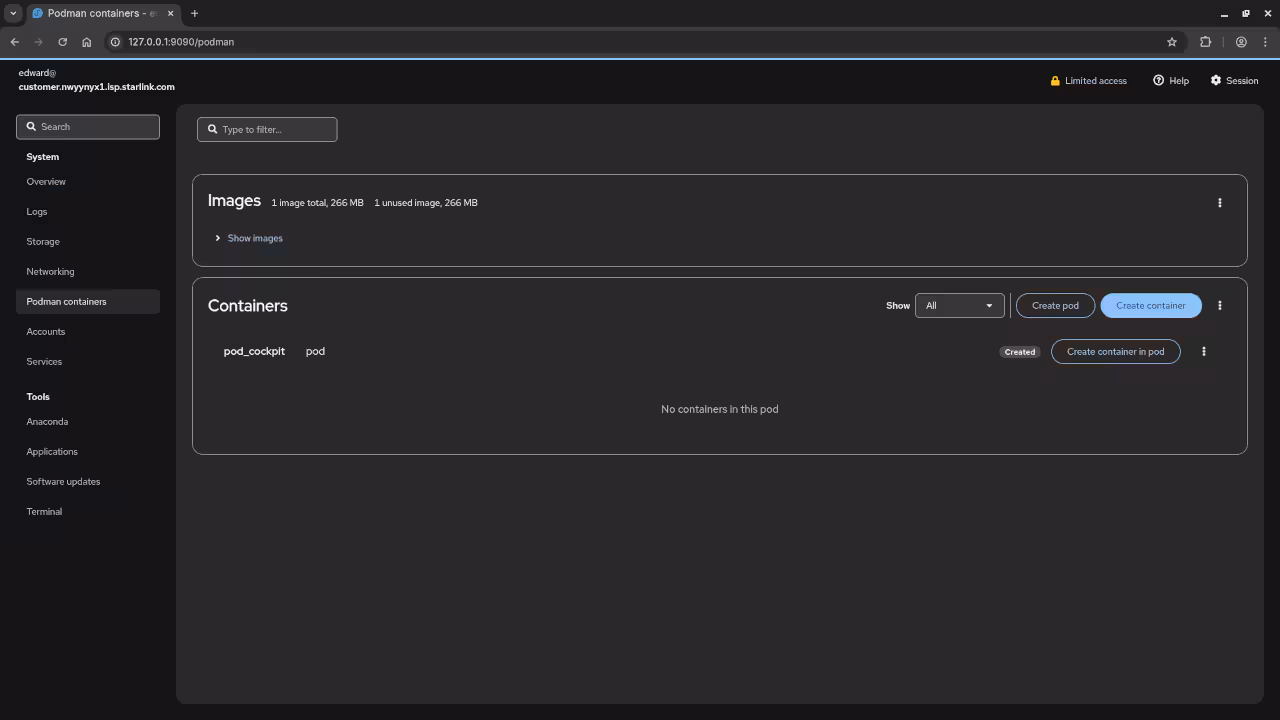This screenshot has height=720, width=1280.
Task: Click the Limited access lock icon
Action: tap(1055, 81)
